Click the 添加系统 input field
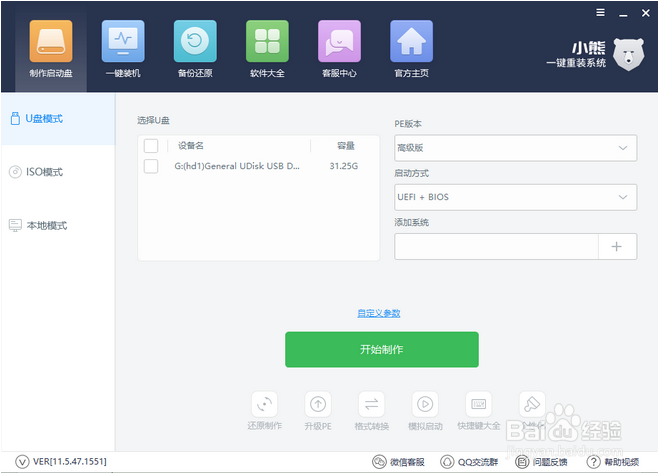The image size is (659, 474). pos(496,247)
